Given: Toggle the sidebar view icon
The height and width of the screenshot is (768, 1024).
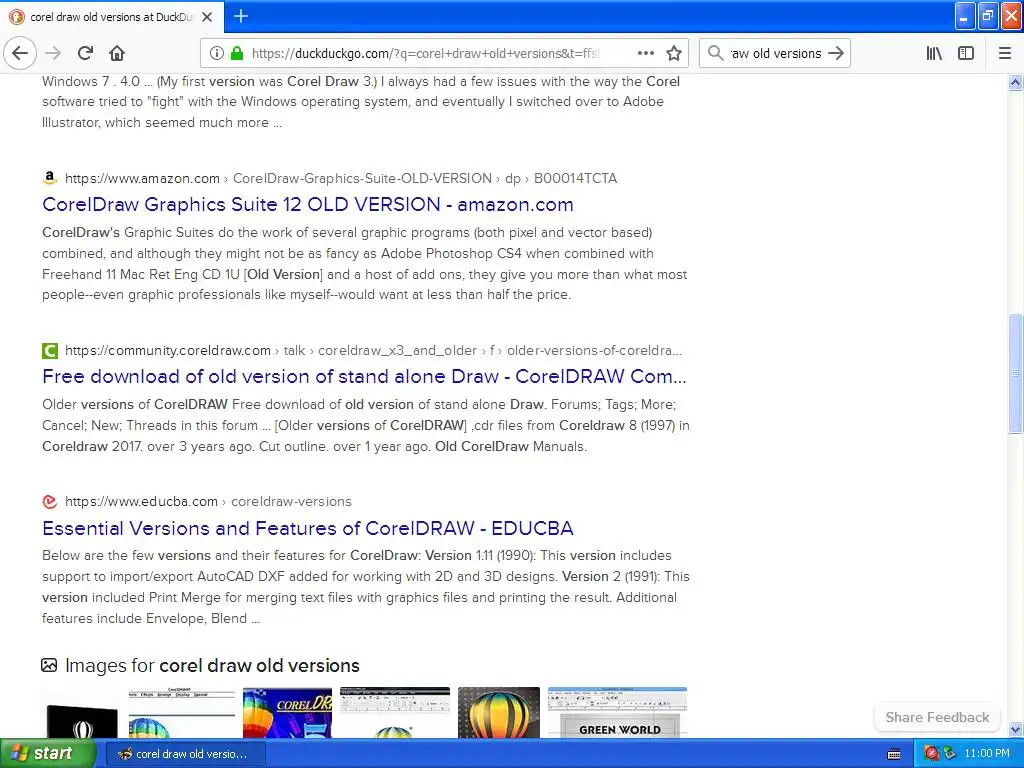Looking at the screenshot, I should click(x=966, y=53).
